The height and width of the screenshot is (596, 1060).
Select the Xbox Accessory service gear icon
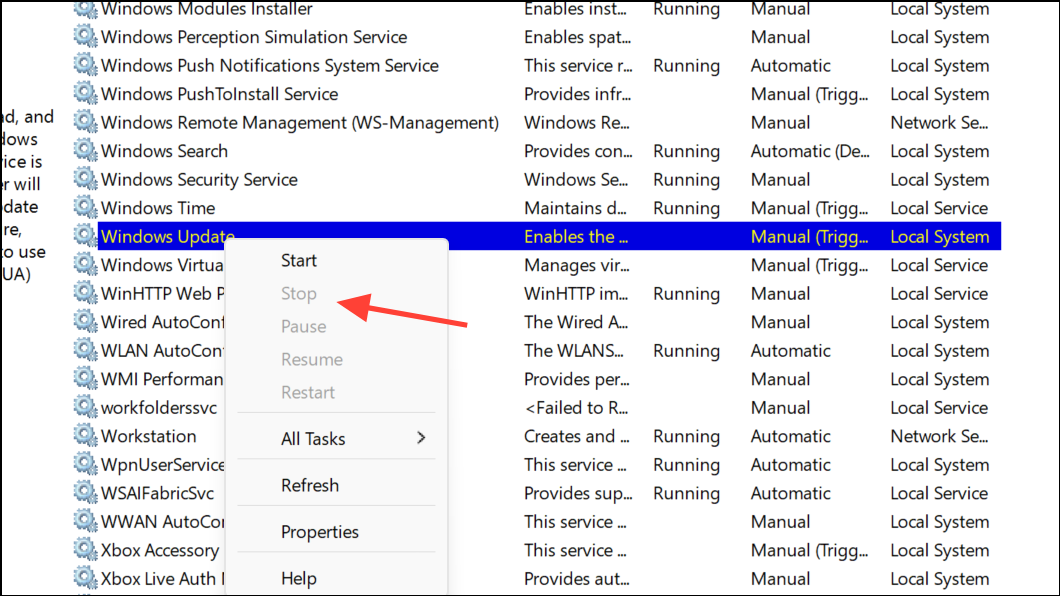click(x=85, y=550)
